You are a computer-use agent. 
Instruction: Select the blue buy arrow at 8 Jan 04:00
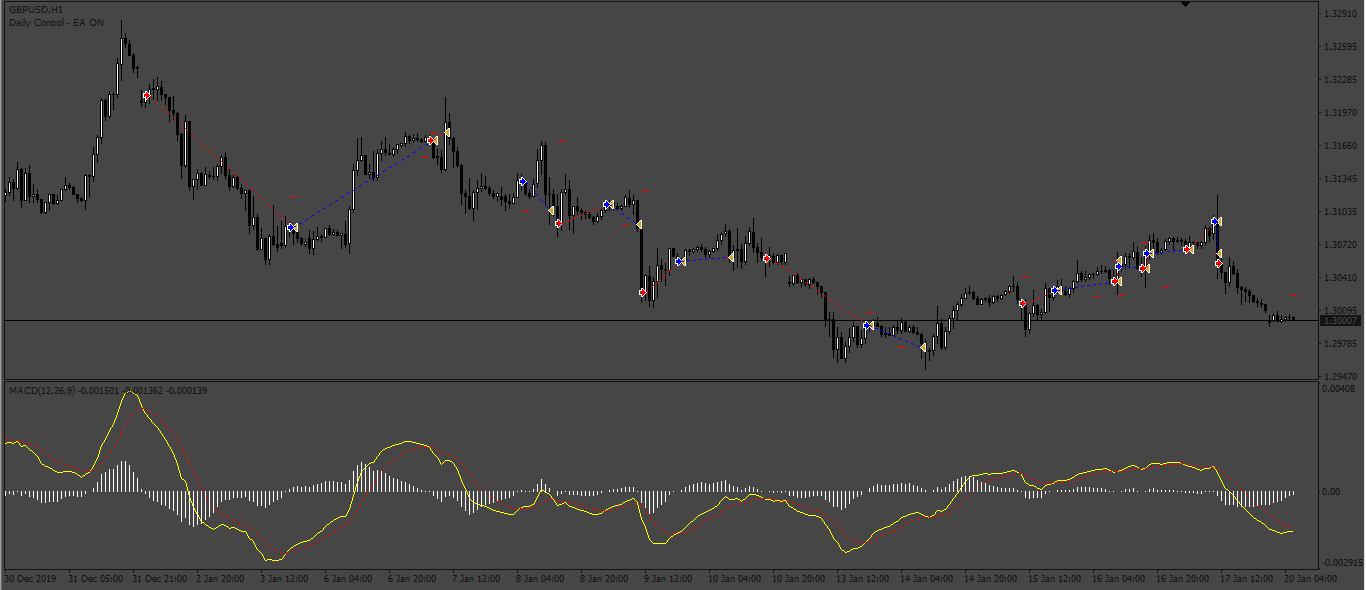(522, 182)
